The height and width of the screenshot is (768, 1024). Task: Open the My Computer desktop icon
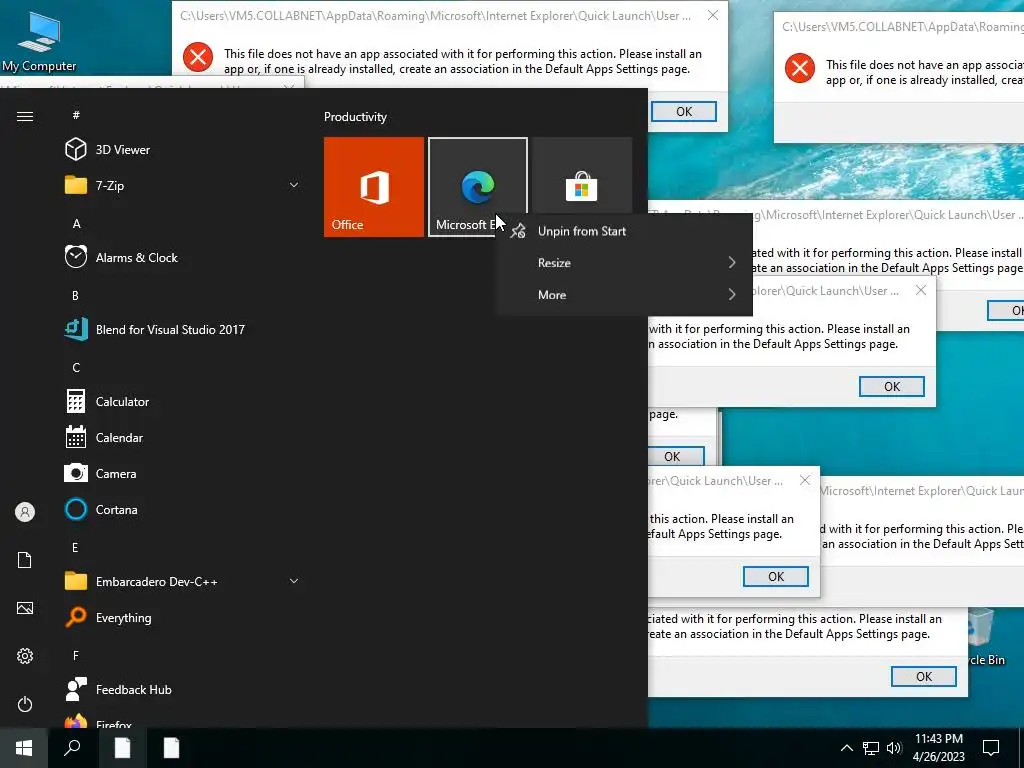tap(39, 41)
